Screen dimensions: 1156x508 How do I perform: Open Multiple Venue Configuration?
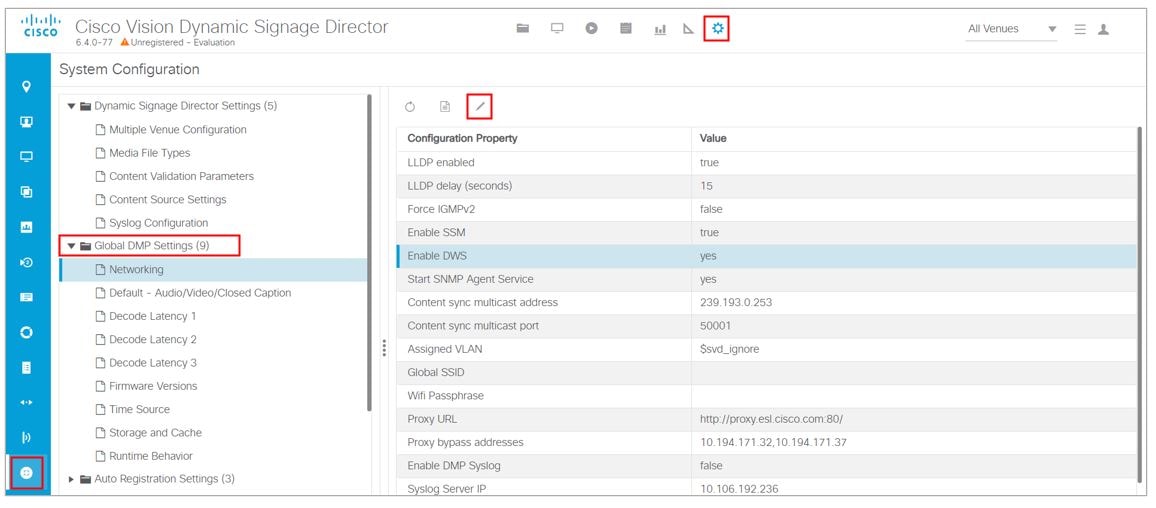(178, 130)
